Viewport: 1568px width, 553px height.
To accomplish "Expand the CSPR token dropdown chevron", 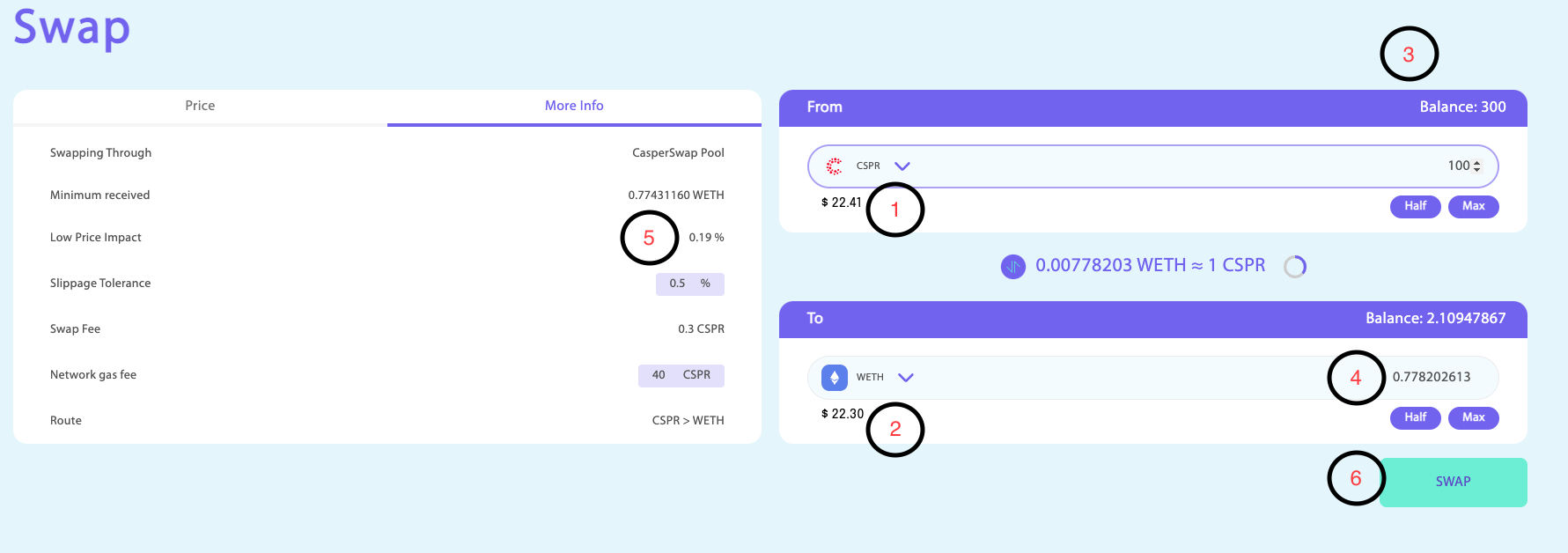I will click(x=902, y=166).
